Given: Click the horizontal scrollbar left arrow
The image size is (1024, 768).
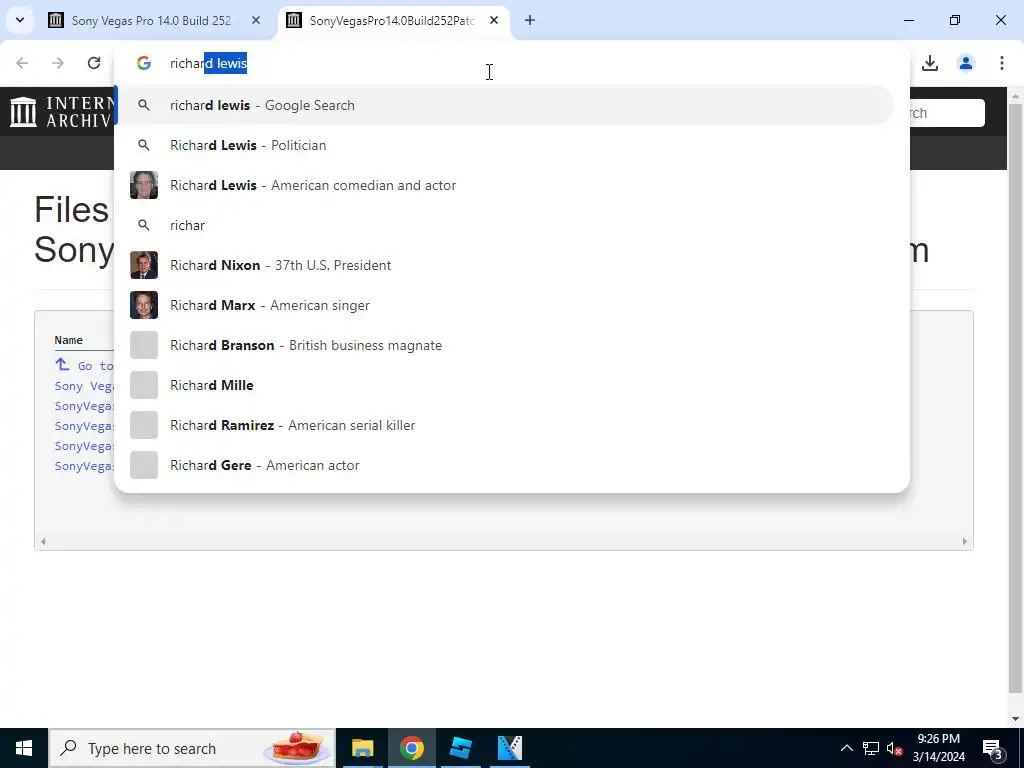Looking at the screenshot, I should click(43, 541).
